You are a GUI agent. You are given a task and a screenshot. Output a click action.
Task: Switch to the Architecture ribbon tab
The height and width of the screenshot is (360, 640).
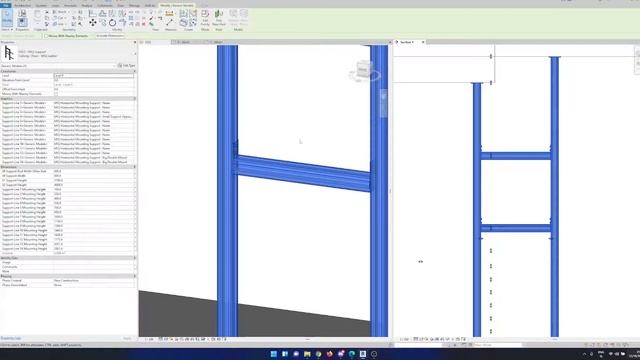(22, 6)
